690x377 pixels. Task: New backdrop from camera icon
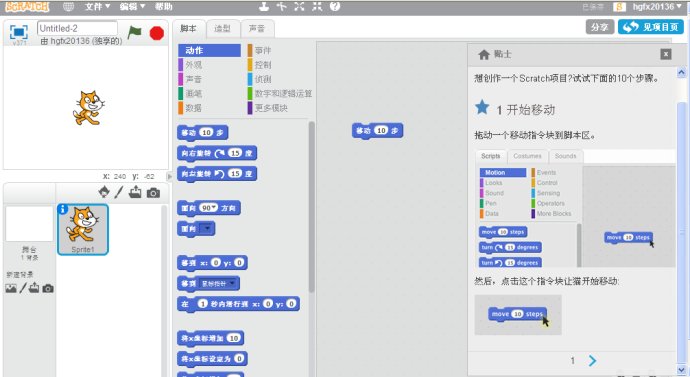click(48, 289)
